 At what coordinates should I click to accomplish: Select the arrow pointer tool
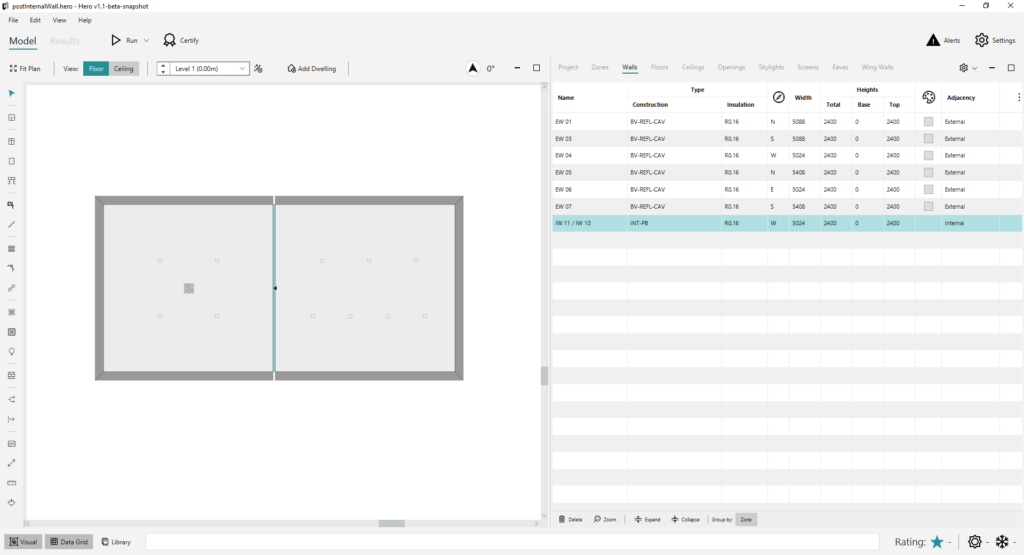[11, 93]
